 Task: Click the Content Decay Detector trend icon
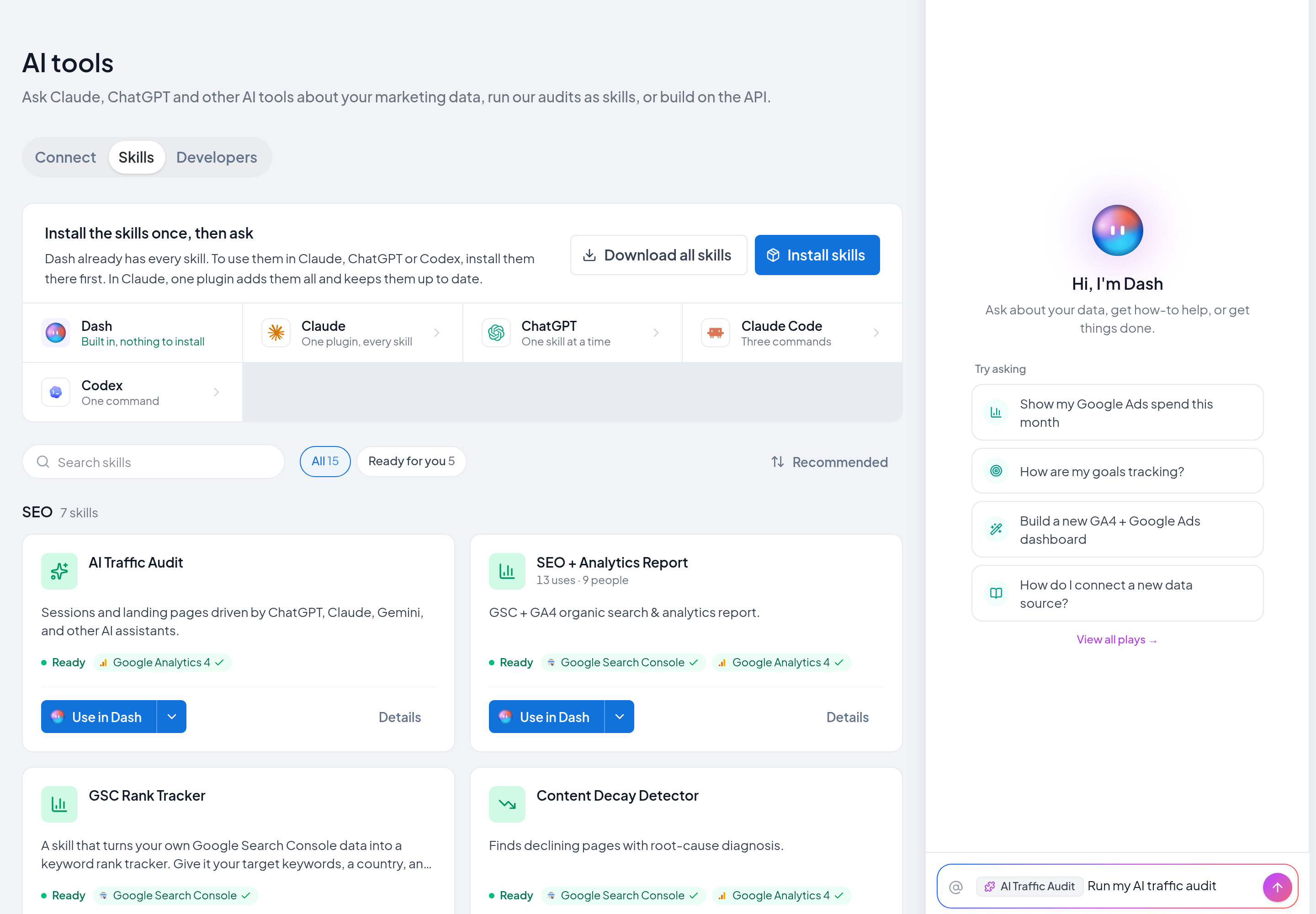(507, 804)
